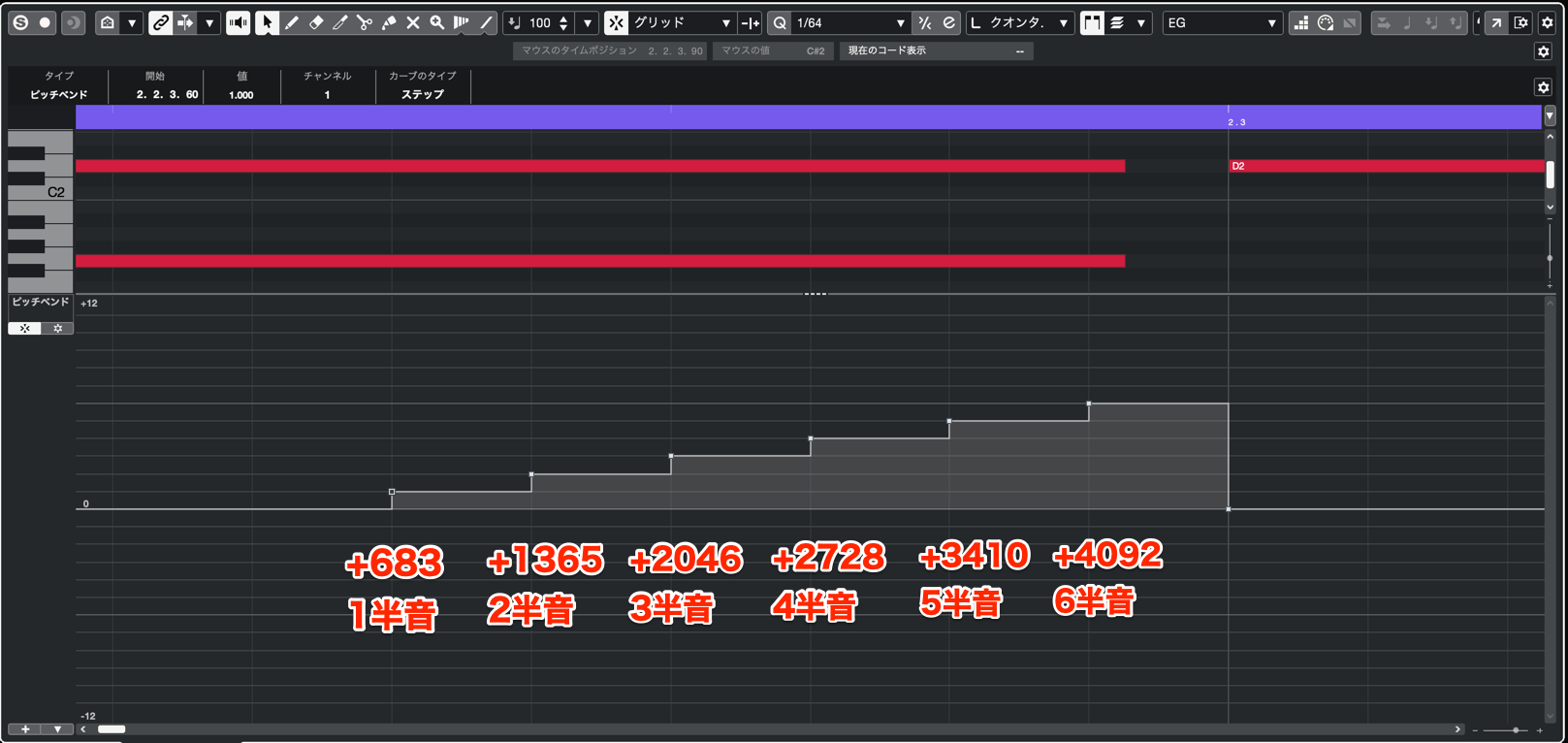This screenshot has width=1568, height=743.
Task: Click the record pitch down-arrow note icon
Action: coord(1431,22)
